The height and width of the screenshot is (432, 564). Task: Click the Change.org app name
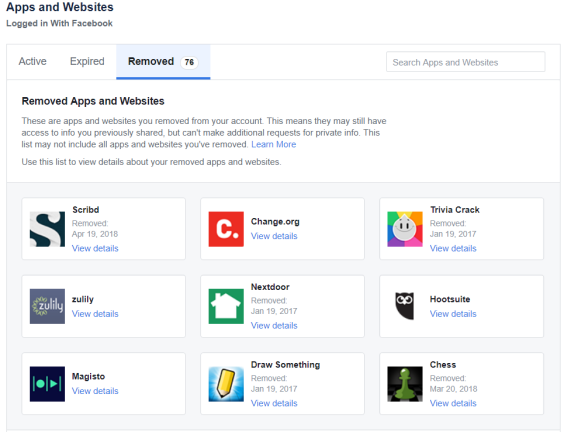click(275, 222)
